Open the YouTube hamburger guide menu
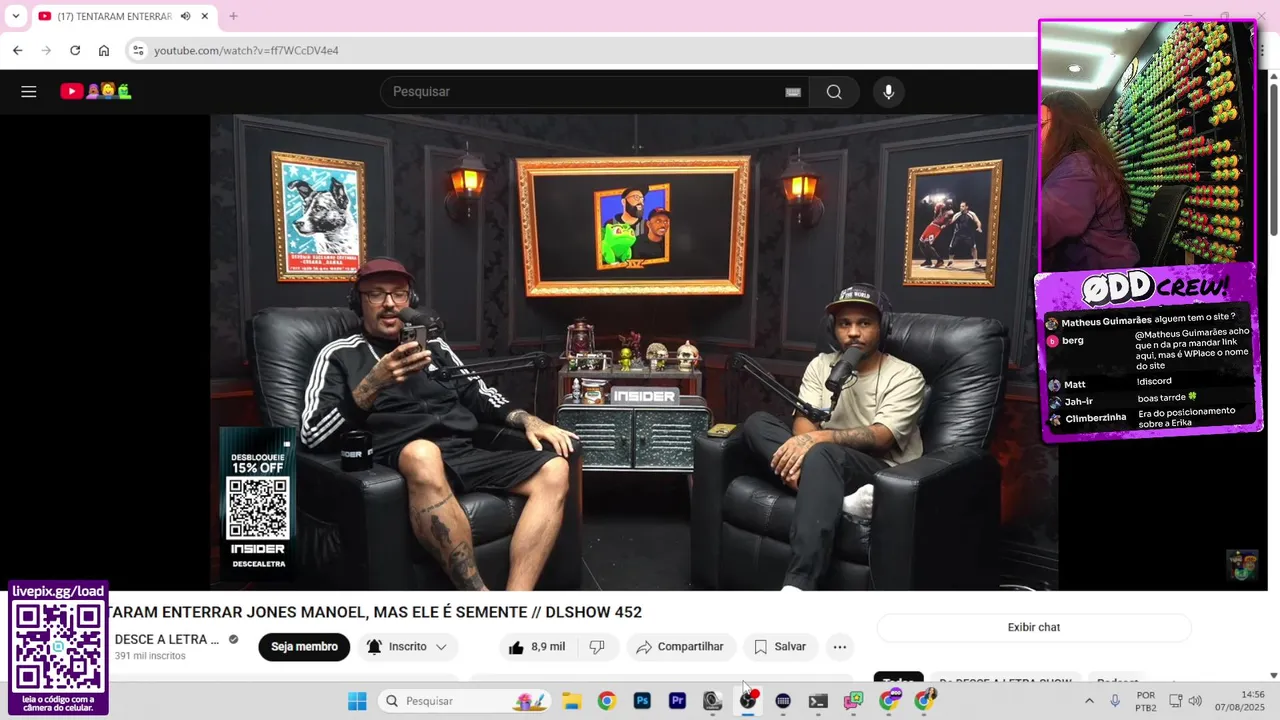 (29, 92)
